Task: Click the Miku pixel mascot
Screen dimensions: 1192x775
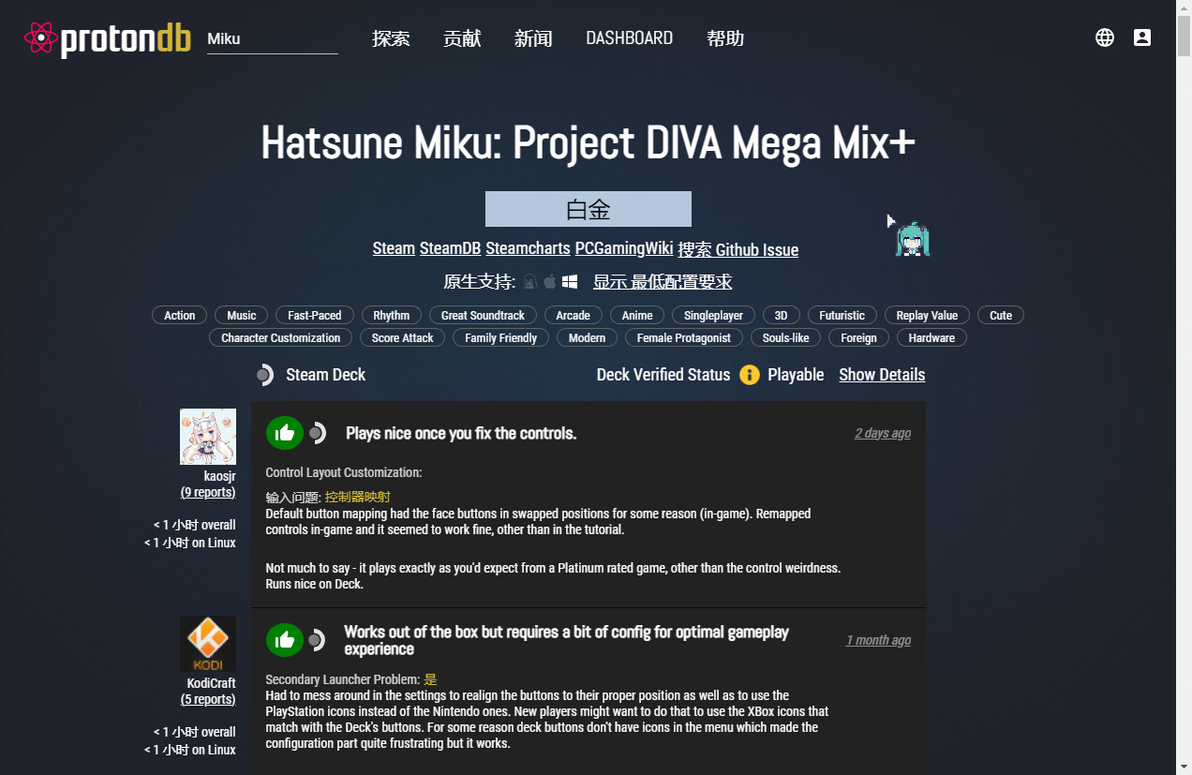Action: click(912, 240)
